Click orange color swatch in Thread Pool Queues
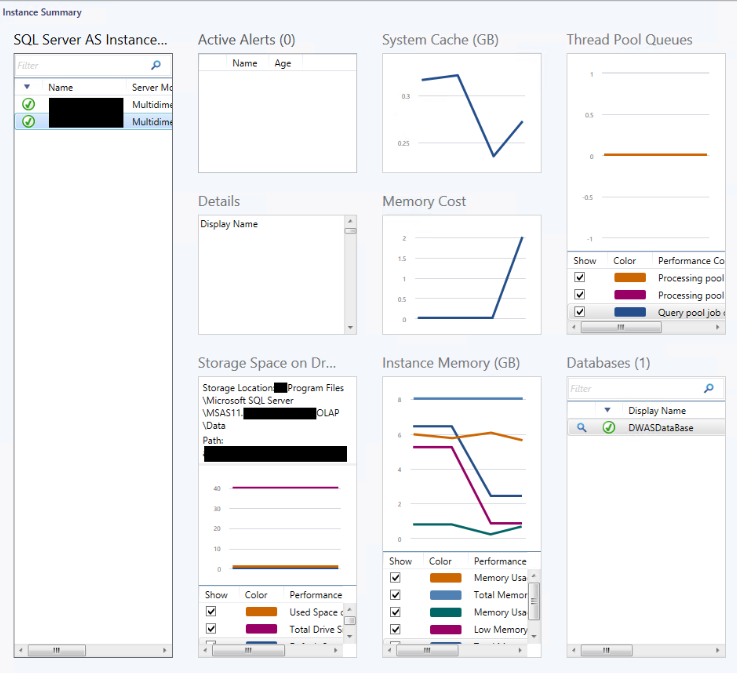The width and height of the screenshot is (737, 673). 629,278
